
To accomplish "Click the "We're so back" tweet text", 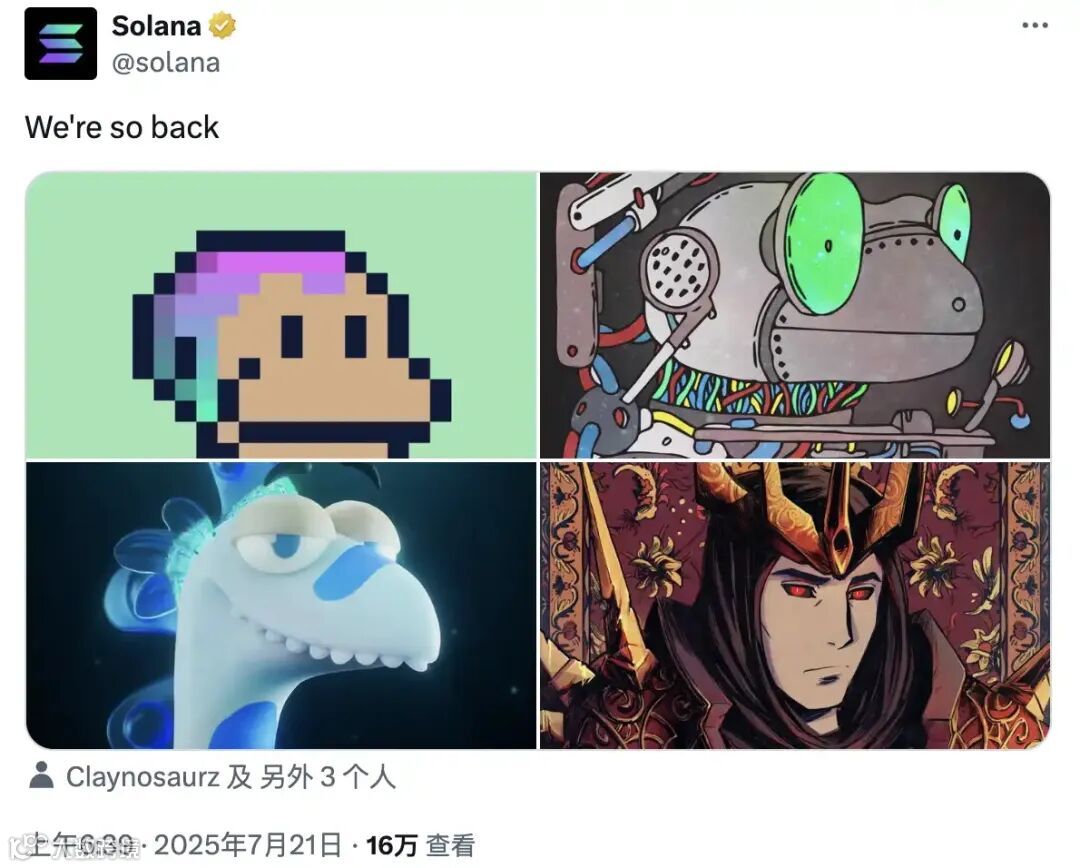I will 122,127.
